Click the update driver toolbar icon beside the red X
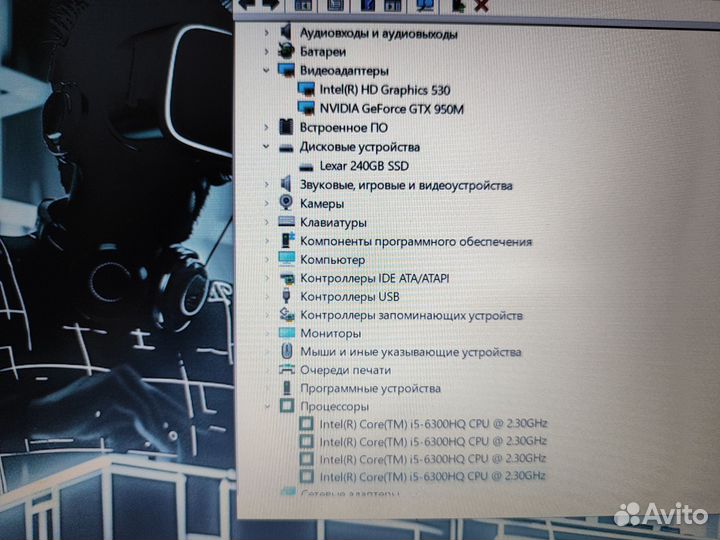The image size is (720, 540). [458, 5]
